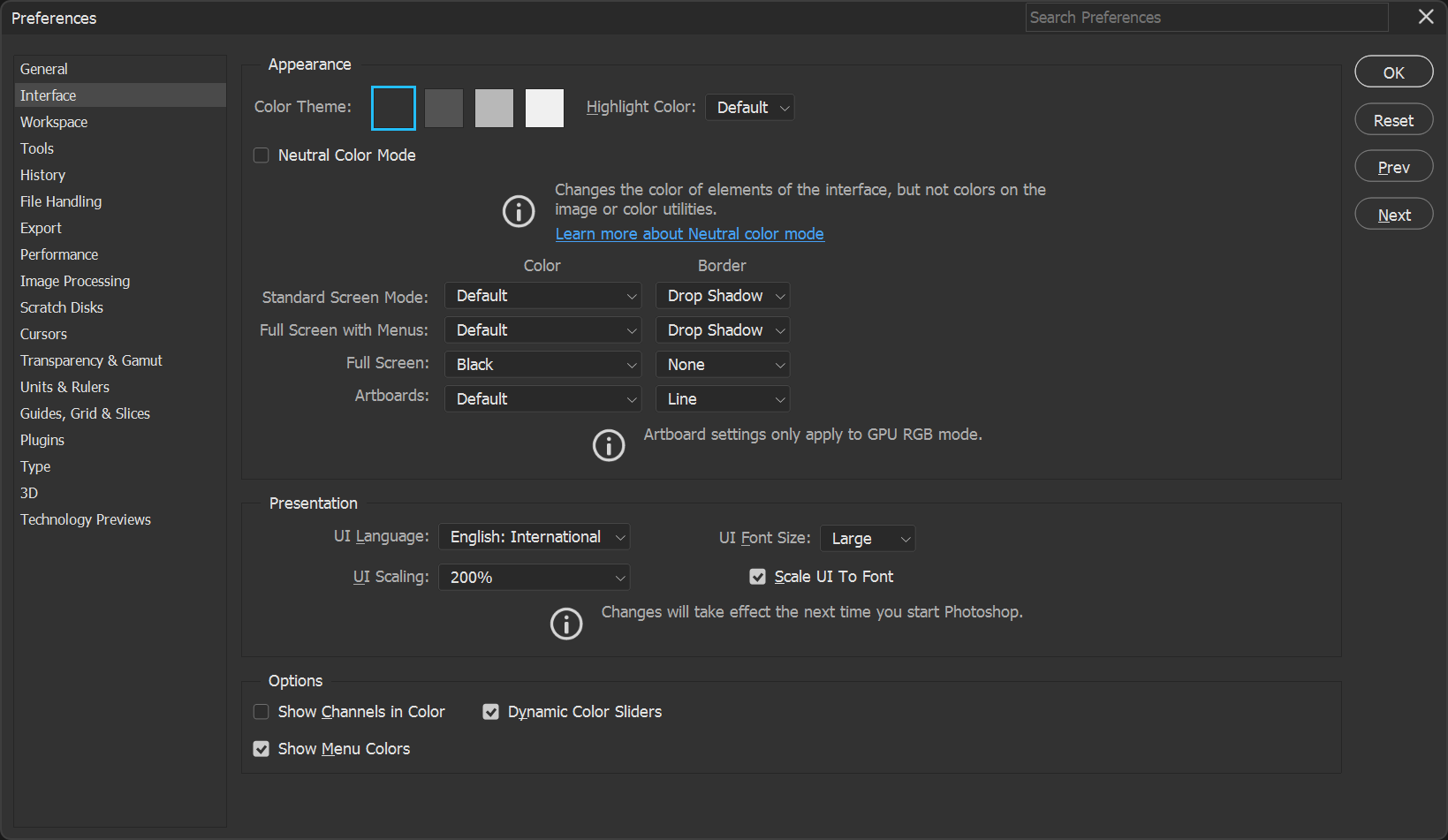Viewport: 1448px width, 840px height.
Task: Select the lightest Color Theme swatch
Action: pyautogui.click(x=543, y=108)
